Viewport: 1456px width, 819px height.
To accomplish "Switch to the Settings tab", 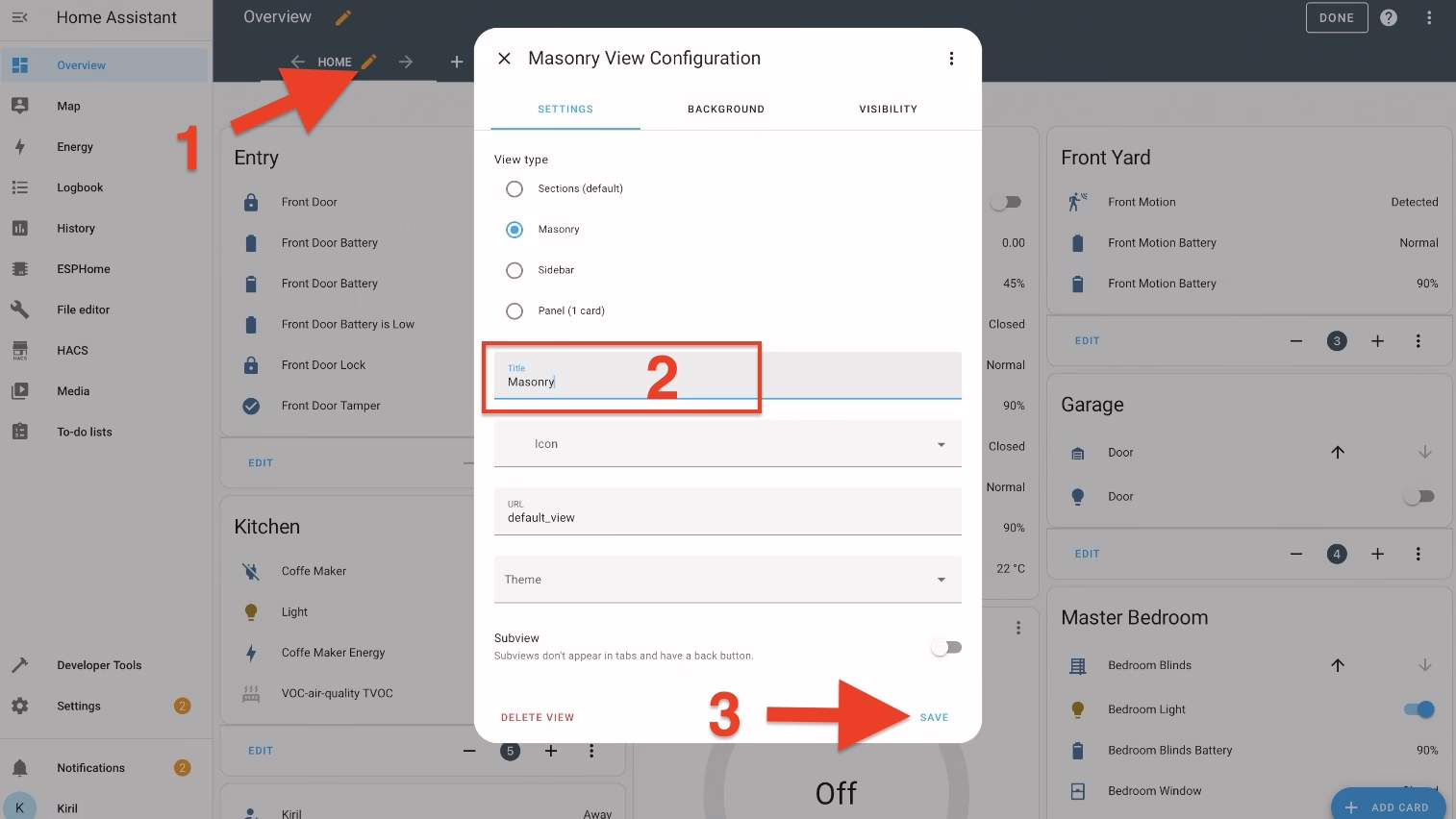I will click(565, 110).
